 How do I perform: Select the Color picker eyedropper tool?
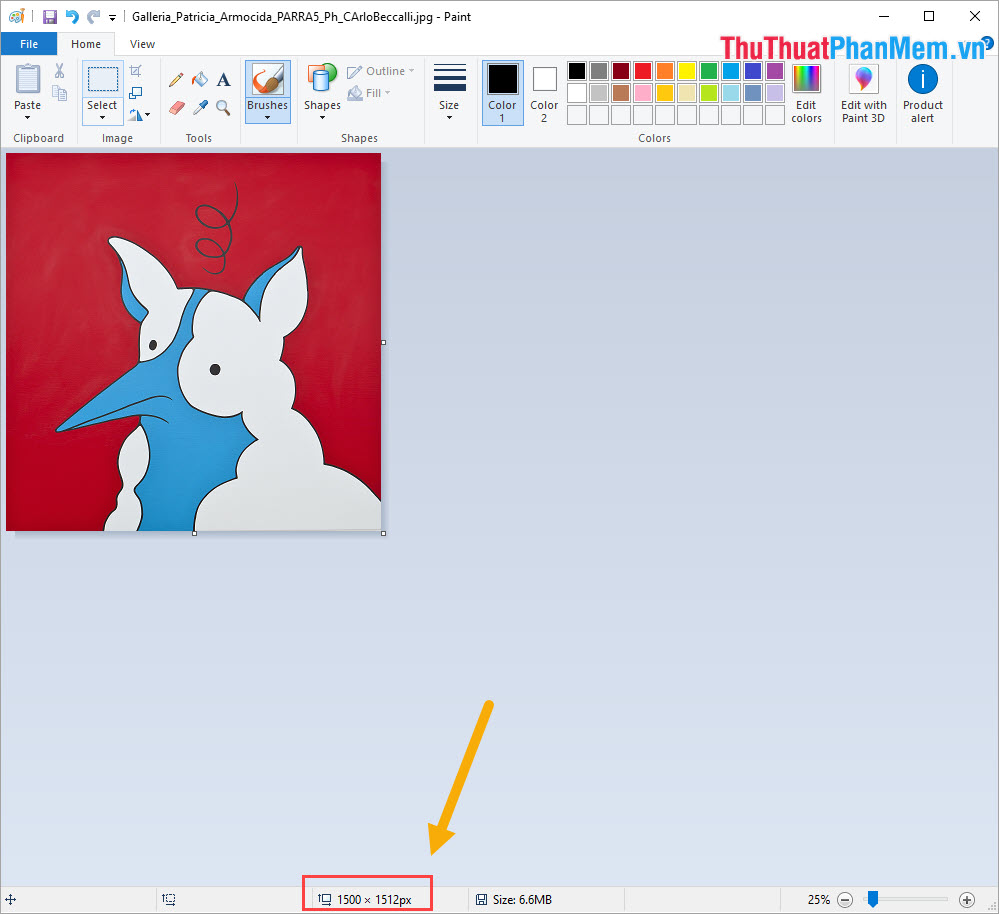click(200, 108)
